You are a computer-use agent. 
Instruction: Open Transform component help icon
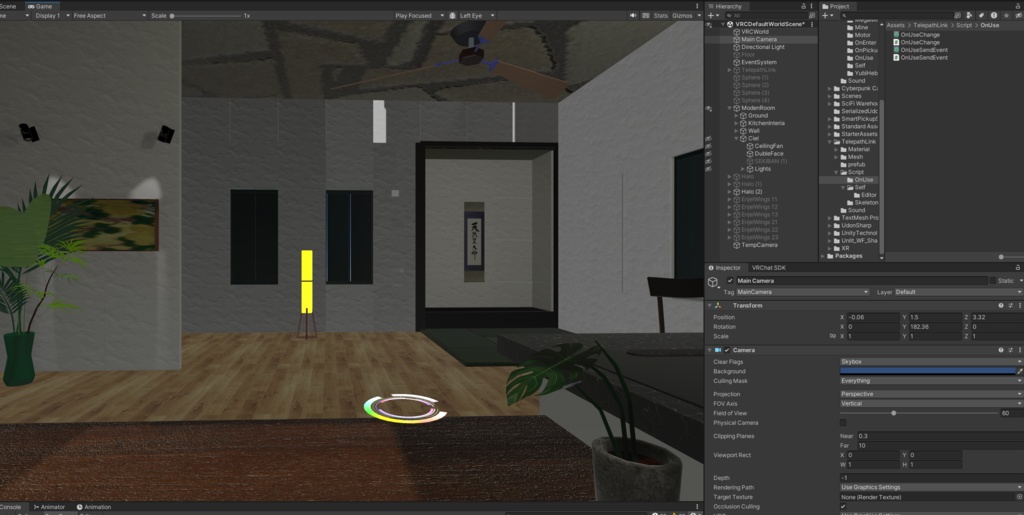(1000, 305)
